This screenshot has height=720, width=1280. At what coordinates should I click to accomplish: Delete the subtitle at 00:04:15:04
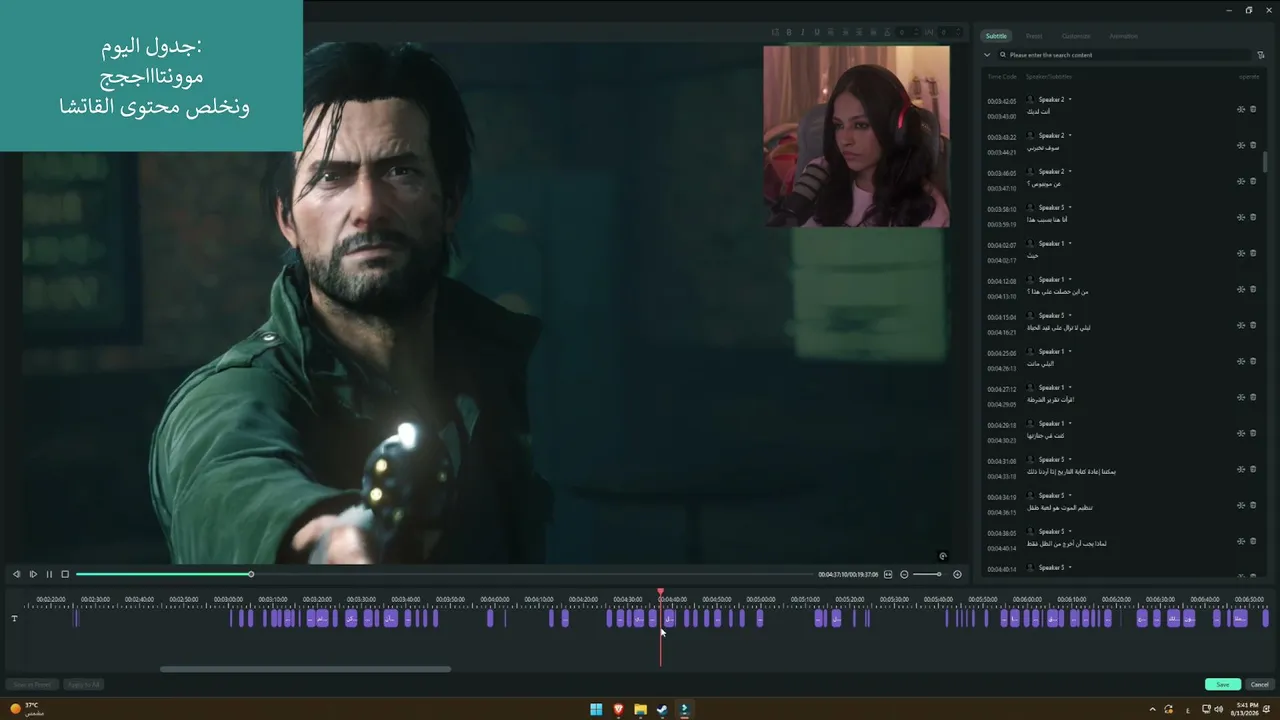pyautogui.click(x=1253, y=325)
